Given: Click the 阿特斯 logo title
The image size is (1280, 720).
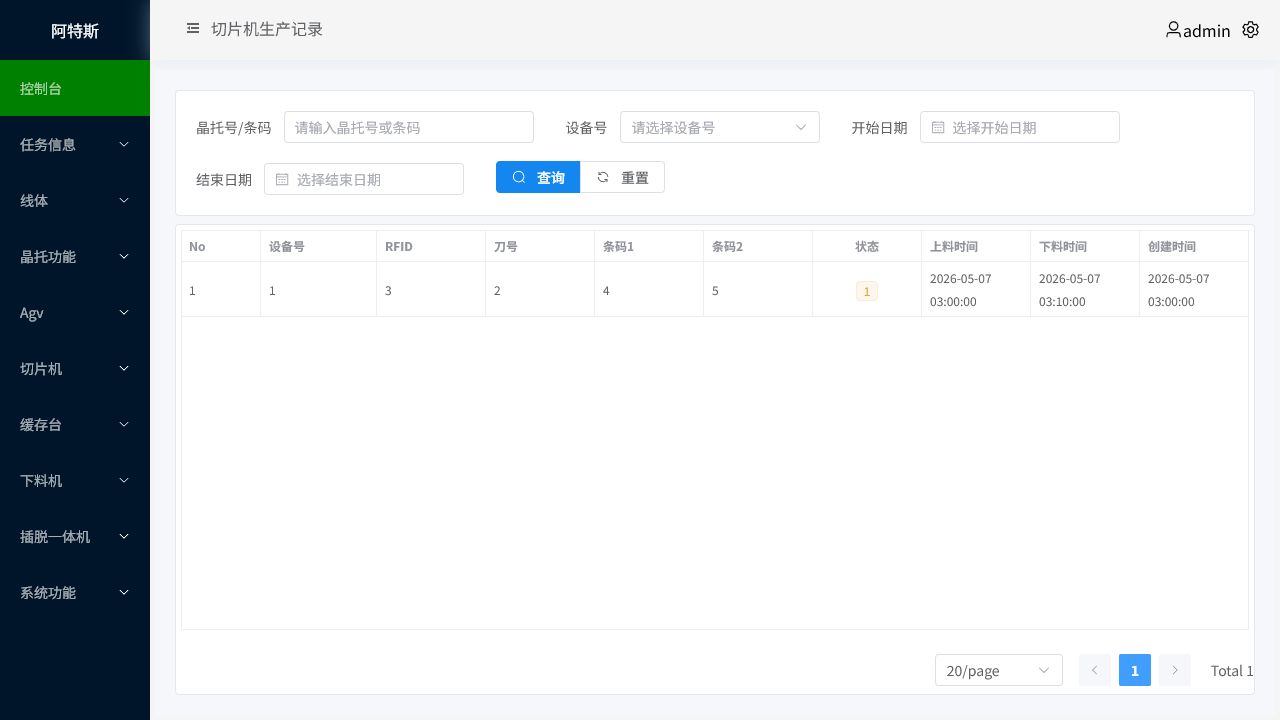Looking at the screenshot, I should 75,30.
